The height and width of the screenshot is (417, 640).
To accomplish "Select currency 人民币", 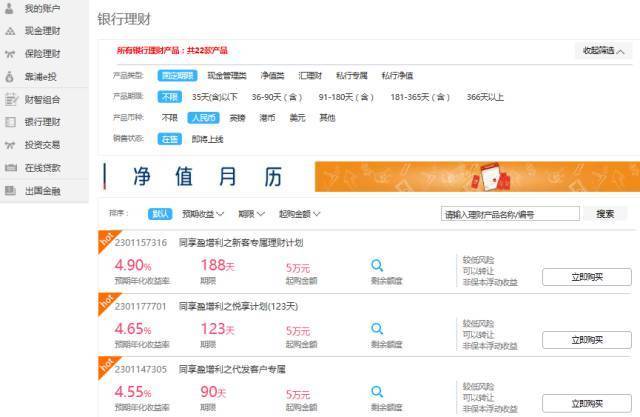I will coord(203,118).
